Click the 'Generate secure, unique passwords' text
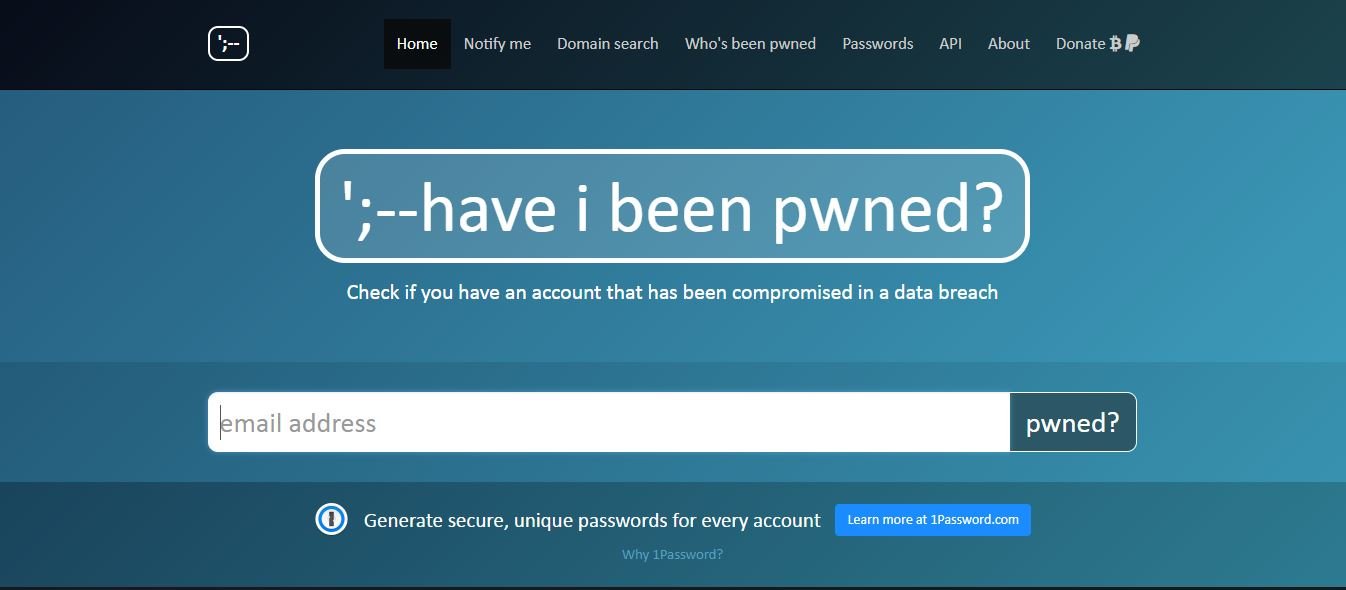Screen dimensions: 1346x590 point(592,520)
